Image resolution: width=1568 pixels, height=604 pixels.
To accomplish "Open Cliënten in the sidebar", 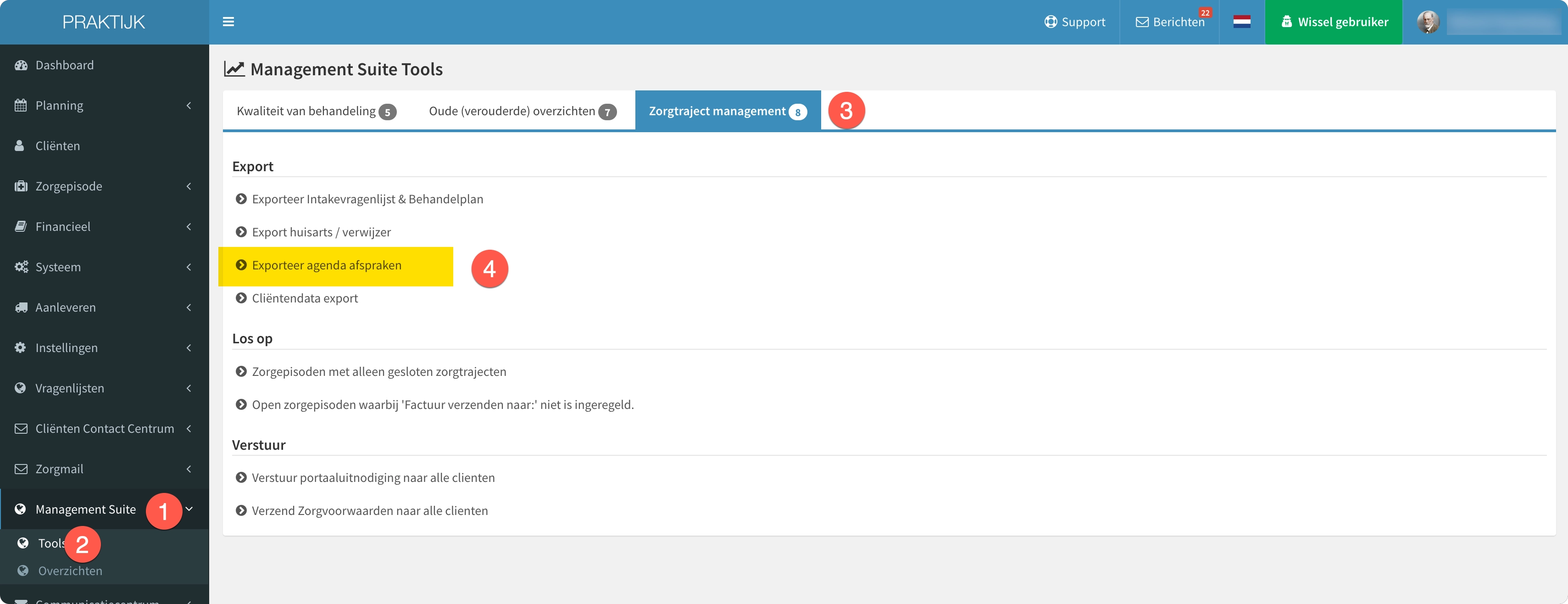I will 105,145.
